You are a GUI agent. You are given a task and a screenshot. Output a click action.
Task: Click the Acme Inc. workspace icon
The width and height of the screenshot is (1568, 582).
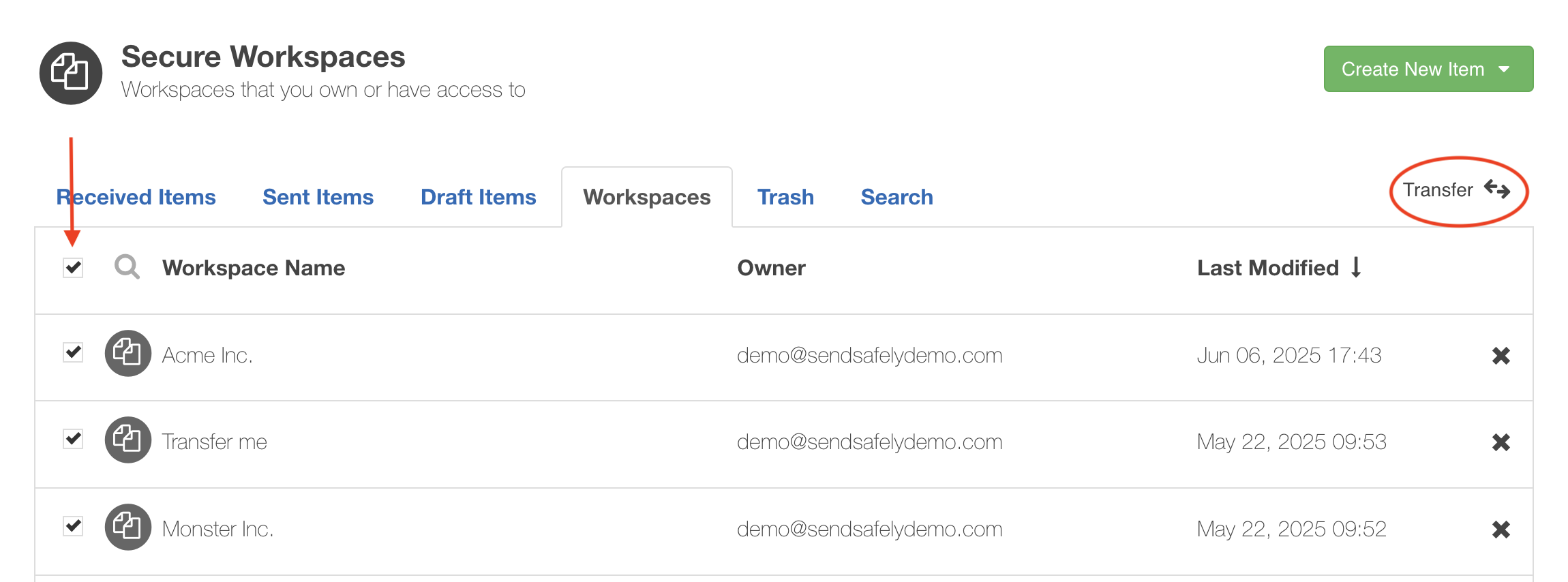tap(127, 354)
